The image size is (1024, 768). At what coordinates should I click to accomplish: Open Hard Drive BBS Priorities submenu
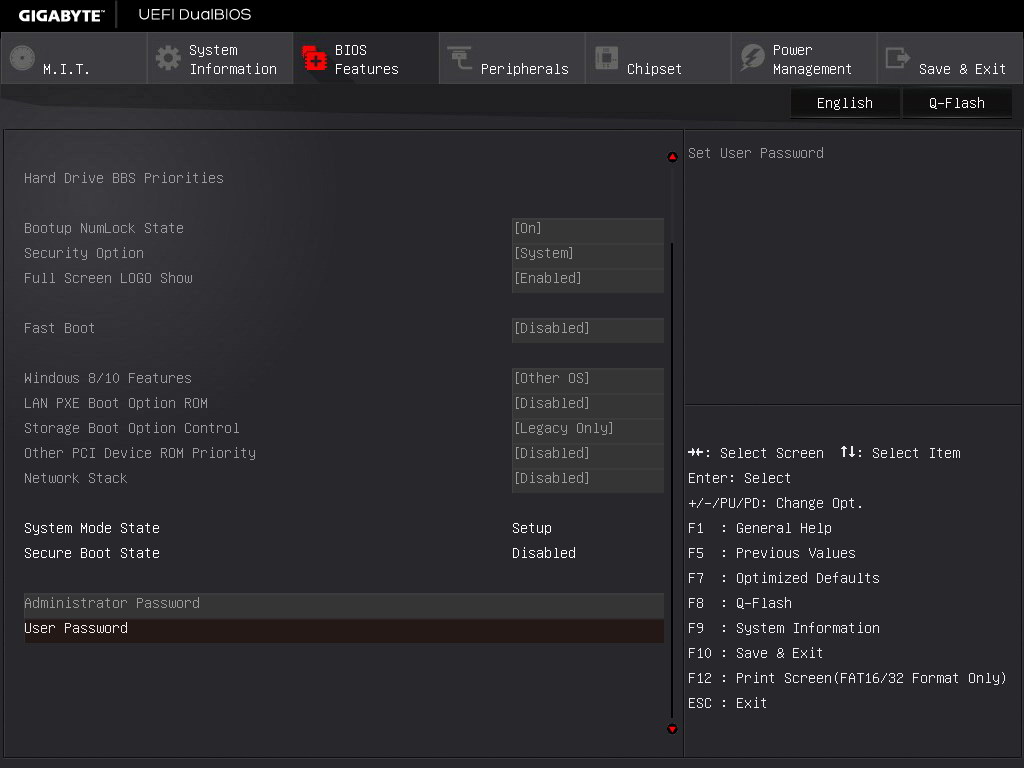124,178
